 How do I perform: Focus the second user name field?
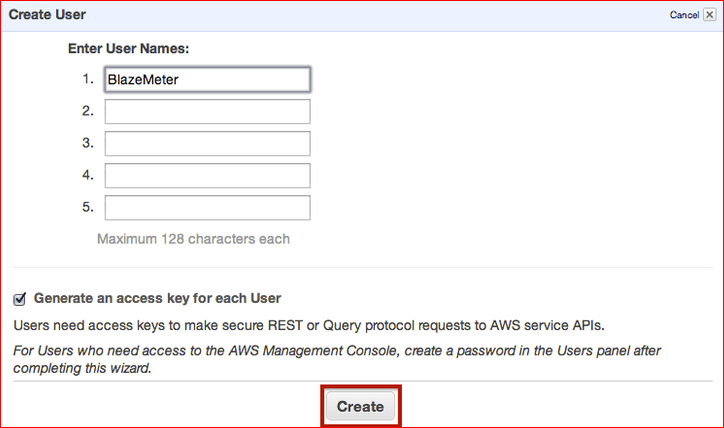(x=207, y=111)
